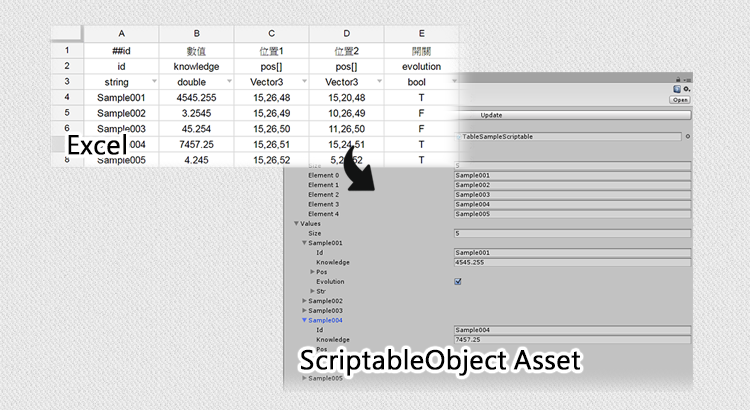Open the filter dropdown in column D Vector3 cell
750x410 pixels.
coord(379,81)
